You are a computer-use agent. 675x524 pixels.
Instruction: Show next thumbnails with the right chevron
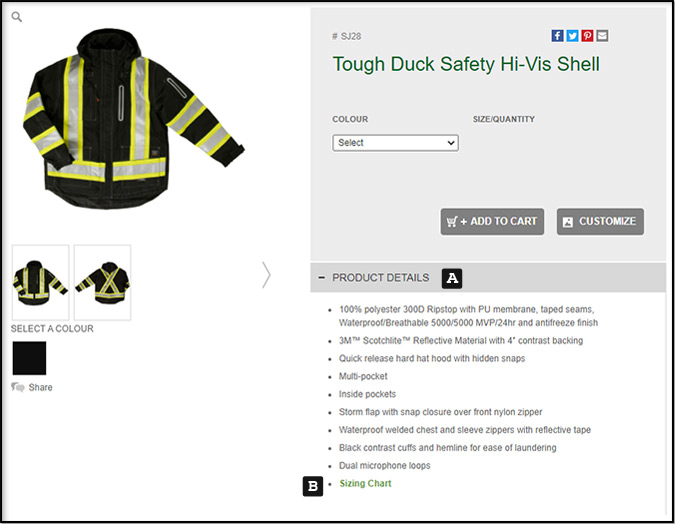tap(266, 275)
